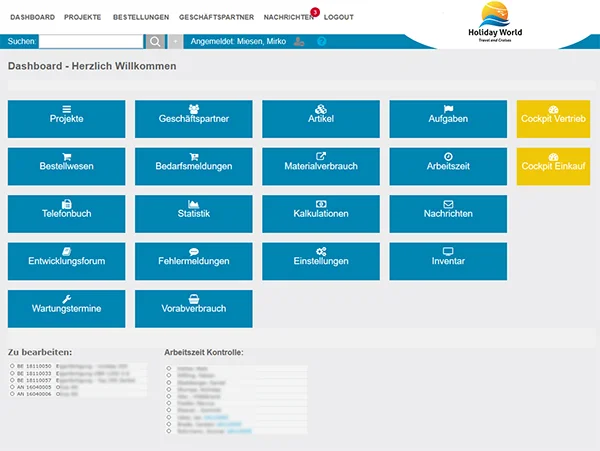Click the magnifier search button
This screenshot has width=600, height=451.
click(155, 41)
